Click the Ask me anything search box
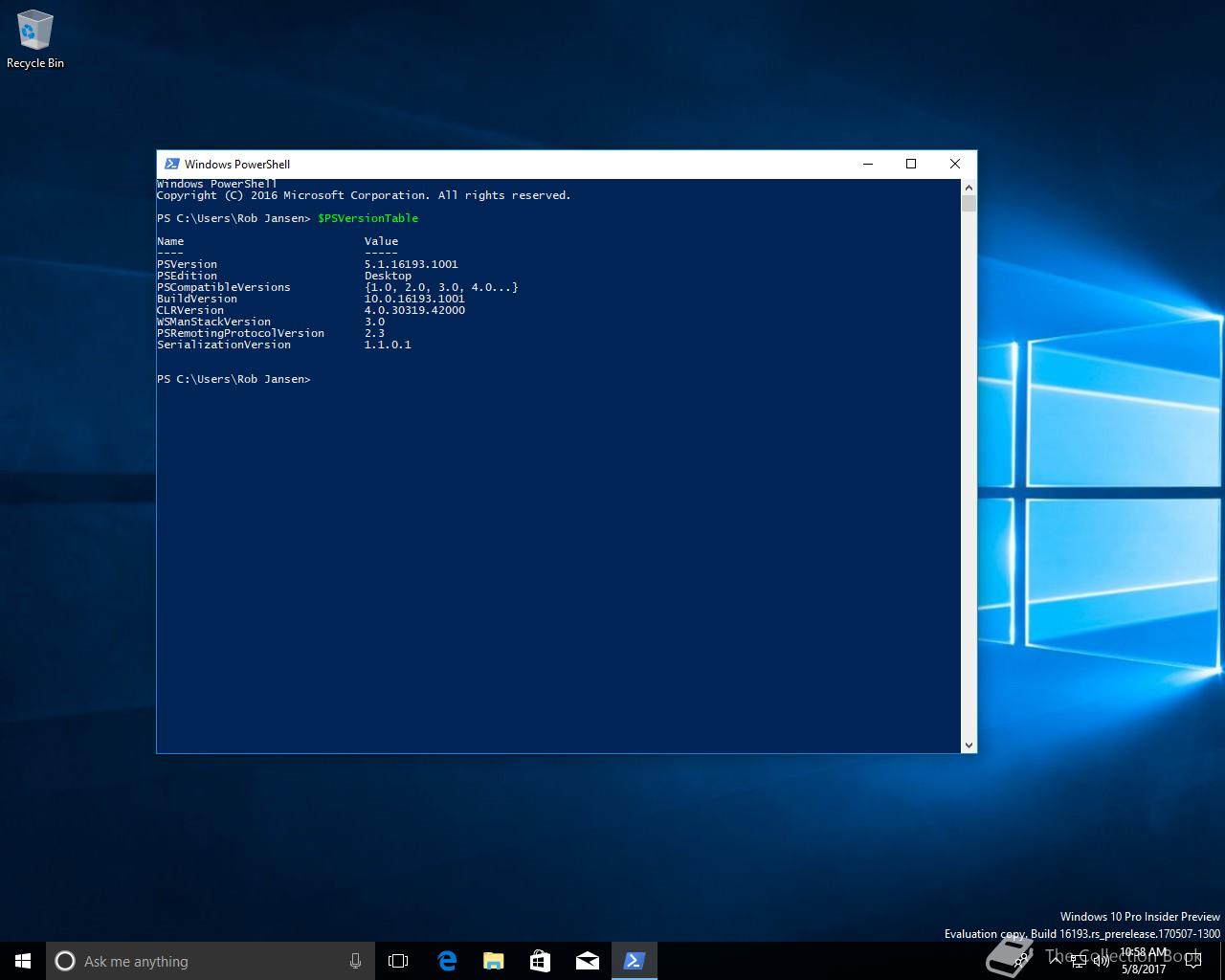The image size is (1225, 980). [210, 961]
